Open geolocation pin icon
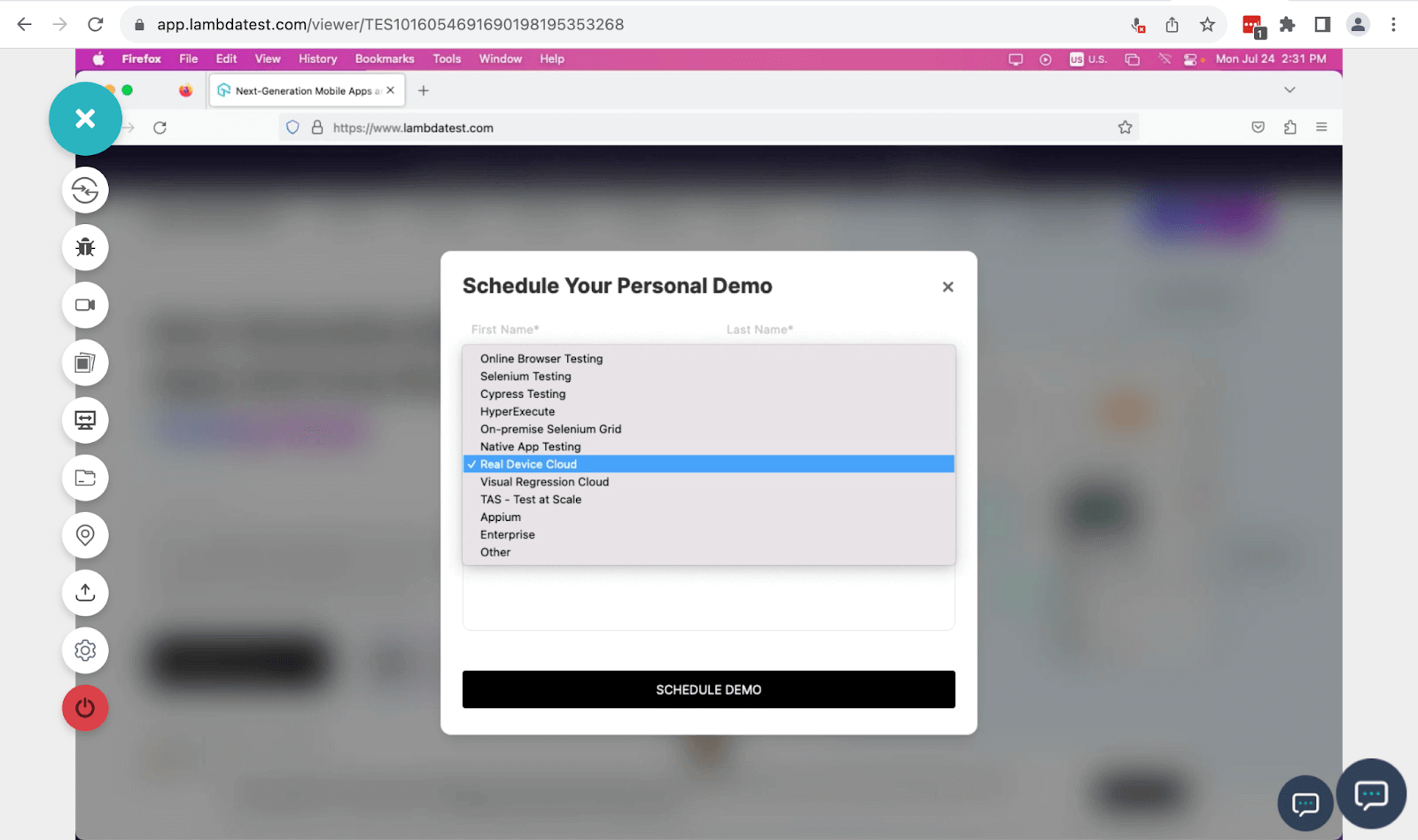Viewport: 1418px width, 840px height. pos(85,535)
